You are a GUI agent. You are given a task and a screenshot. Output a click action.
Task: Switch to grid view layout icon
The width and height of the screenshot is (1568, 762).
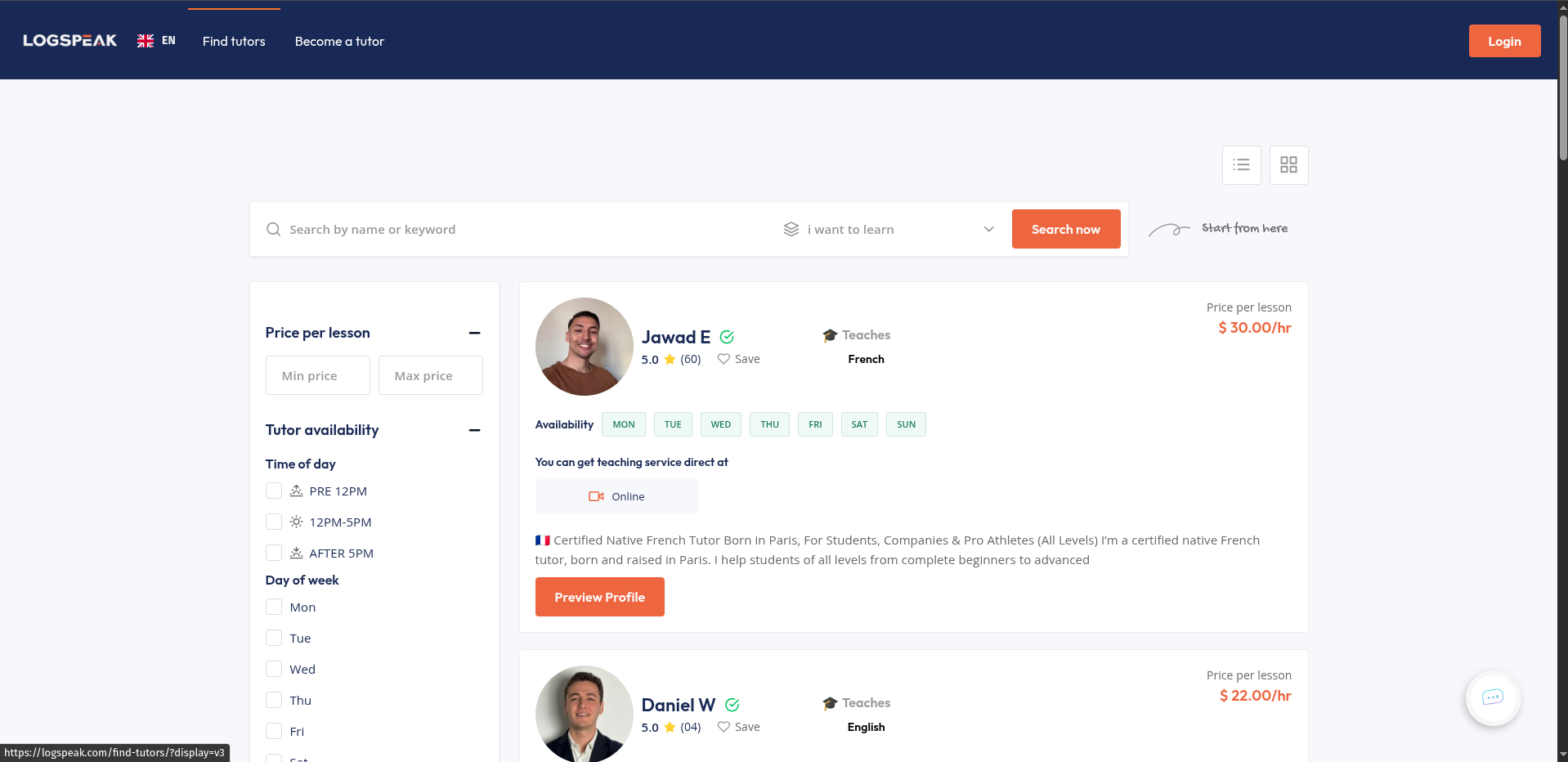1288,165
